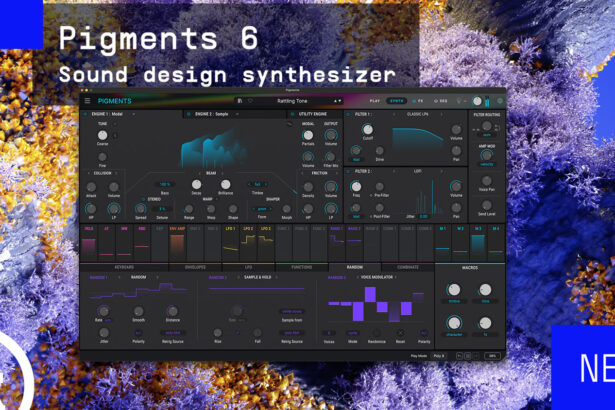Toggle Utility Engine power button
This screenshot has width=615, height=410.
[x=292, y=114]
